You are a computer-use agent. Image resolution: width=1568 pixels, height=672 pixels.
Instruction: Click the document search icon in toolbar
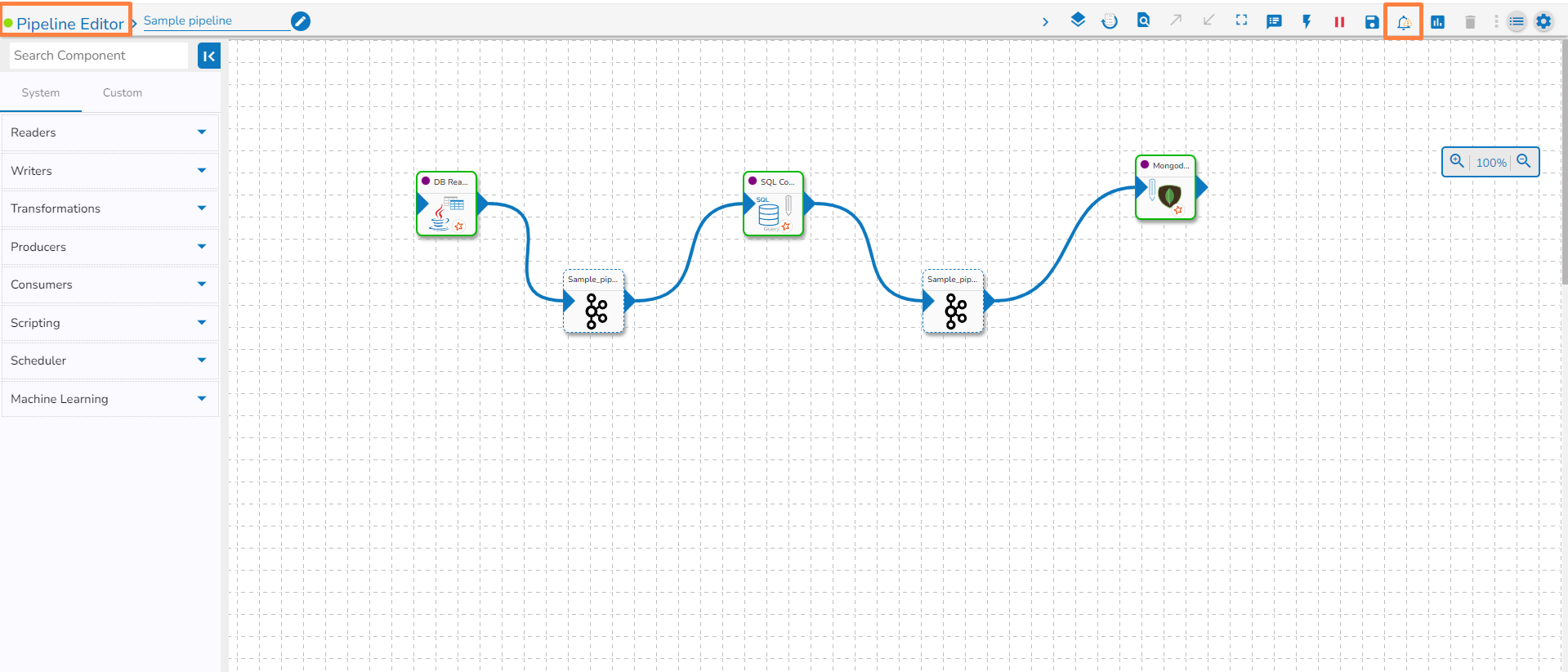coord(1143,20)
